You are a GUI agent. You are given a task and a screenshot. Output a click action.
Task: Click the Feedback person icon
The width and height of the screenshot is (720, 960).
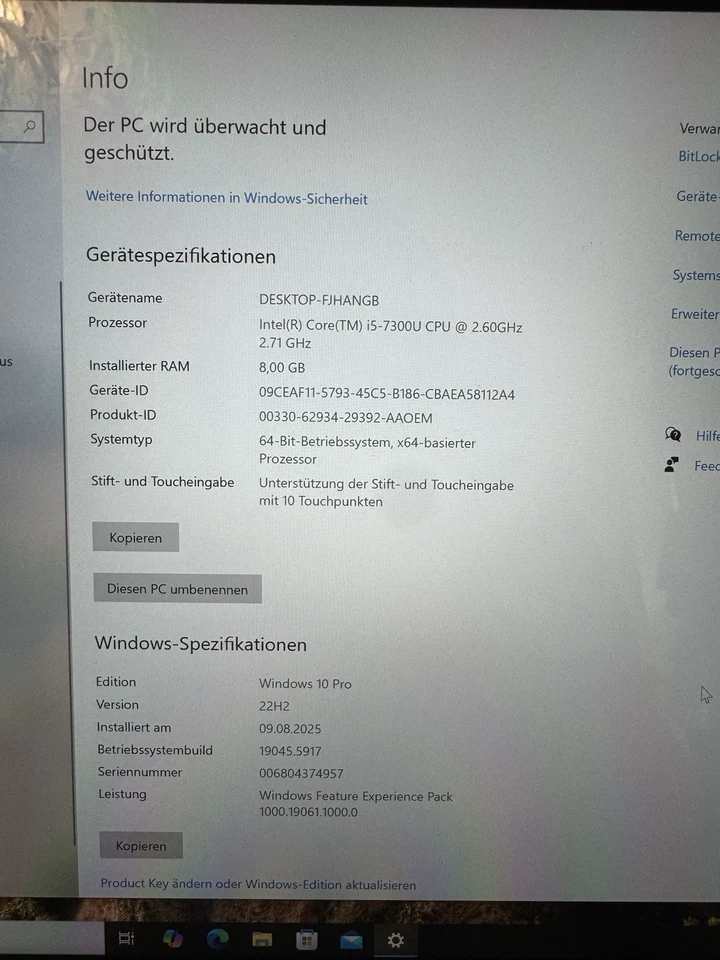[672, 465]
